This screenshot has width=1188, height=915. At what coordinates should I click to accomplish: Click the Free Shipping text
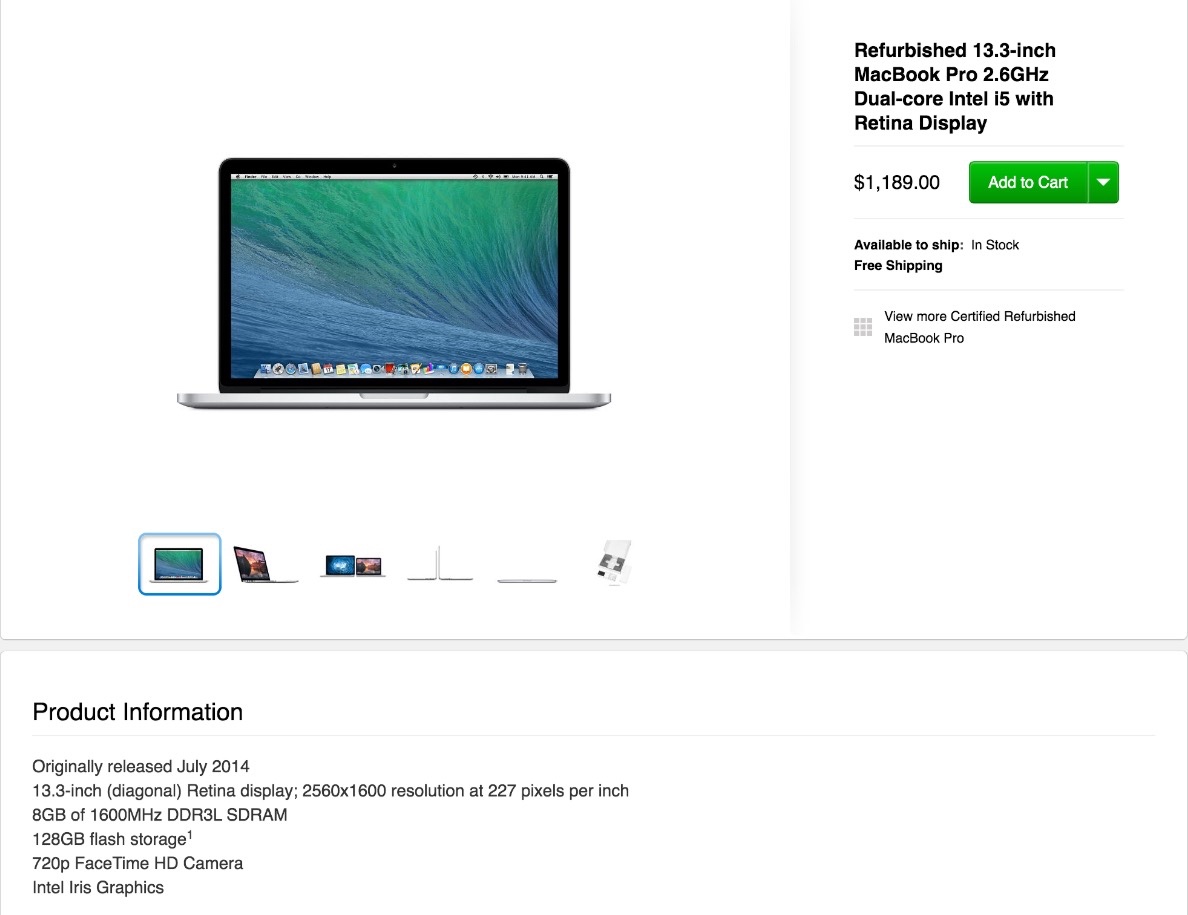point(898,265)
